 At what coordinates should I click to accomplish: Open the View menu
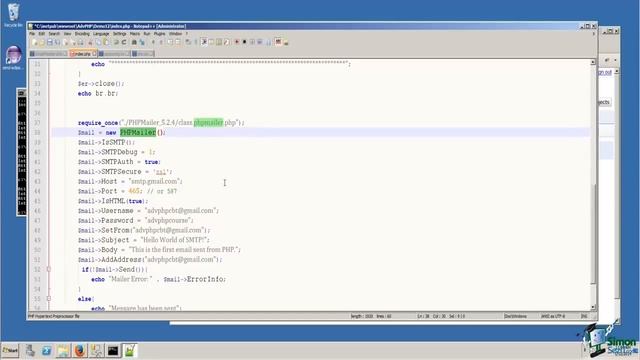(67, 34)
